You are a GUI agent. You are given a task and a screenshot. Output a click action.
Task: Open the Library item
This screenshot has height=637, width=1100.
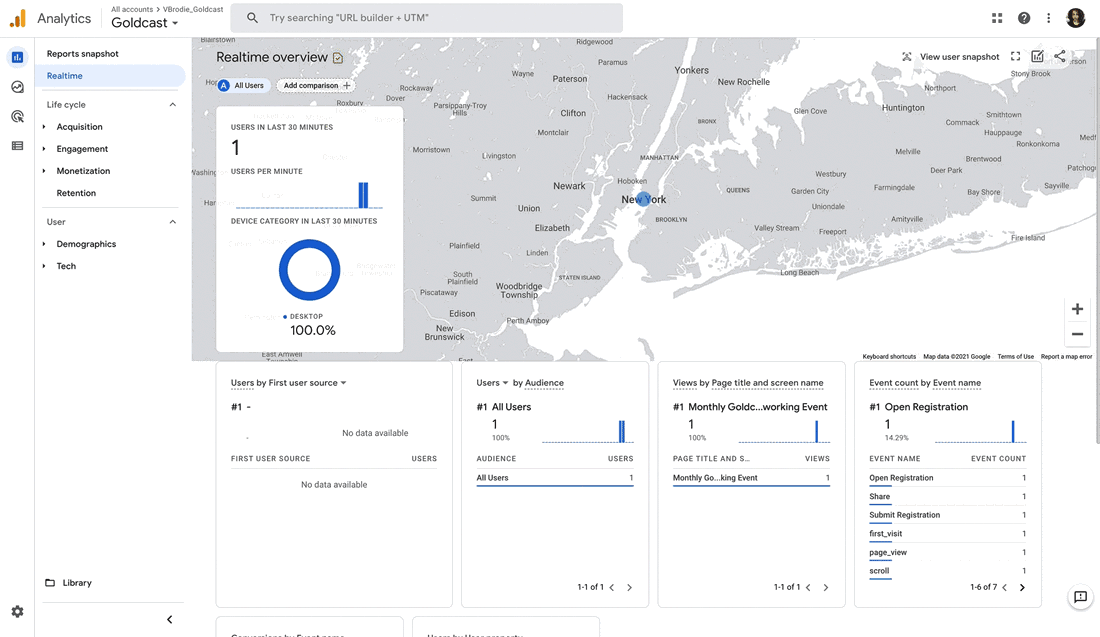(77, 583)
